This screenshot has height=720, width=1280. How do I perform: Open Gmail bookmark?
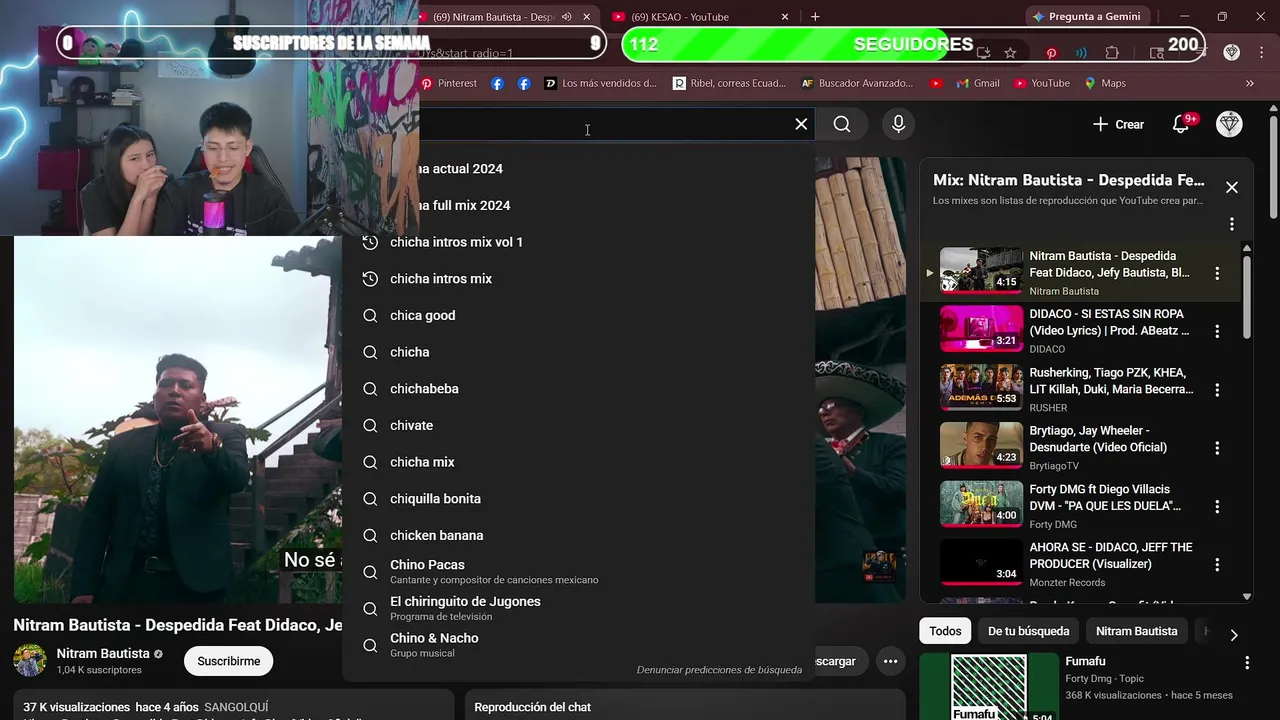tap(978, 83)
